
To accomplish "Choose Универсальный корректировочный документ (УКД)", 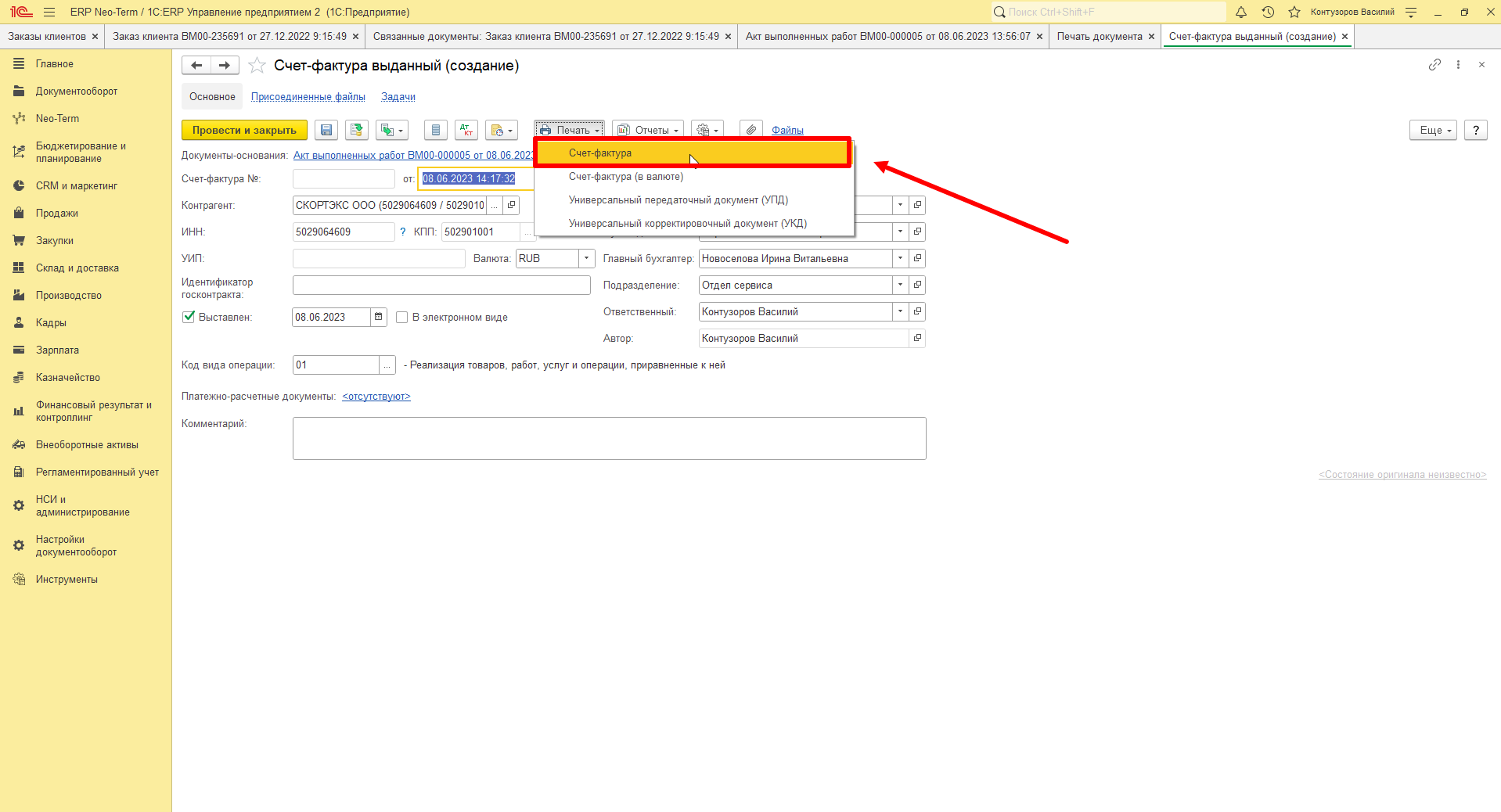I will click(694, 224).
